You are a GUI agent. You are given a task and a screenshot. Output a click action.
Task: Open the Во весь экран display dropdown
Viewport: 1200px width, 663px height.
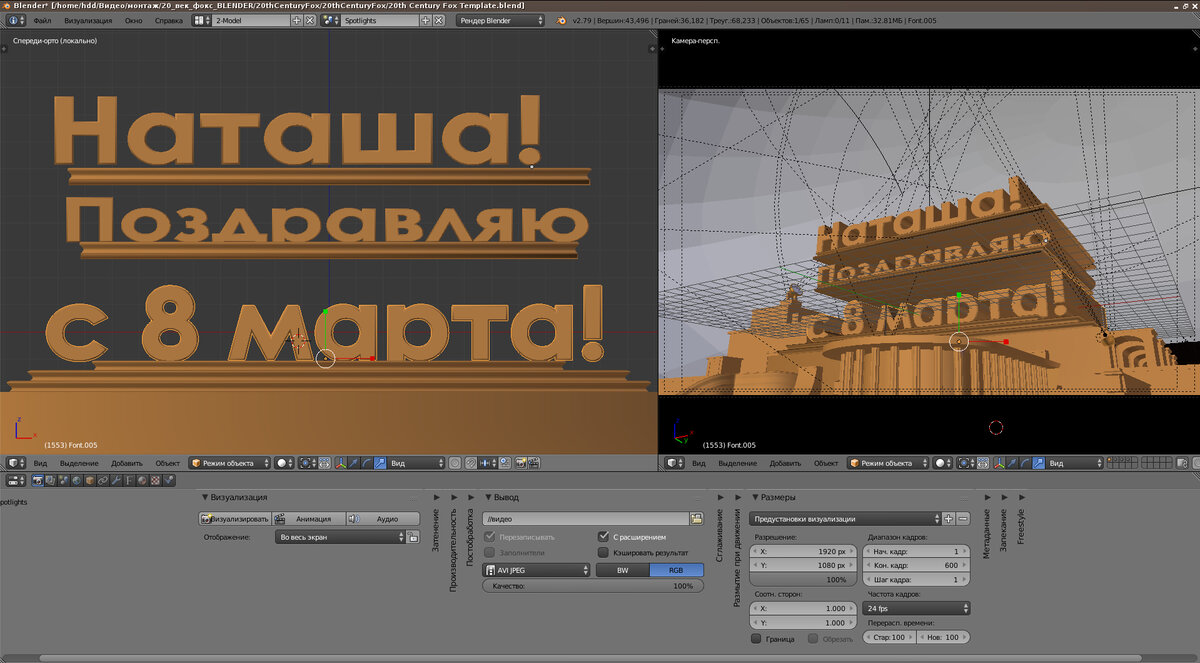pyautogui.click(x=340, y=537)
